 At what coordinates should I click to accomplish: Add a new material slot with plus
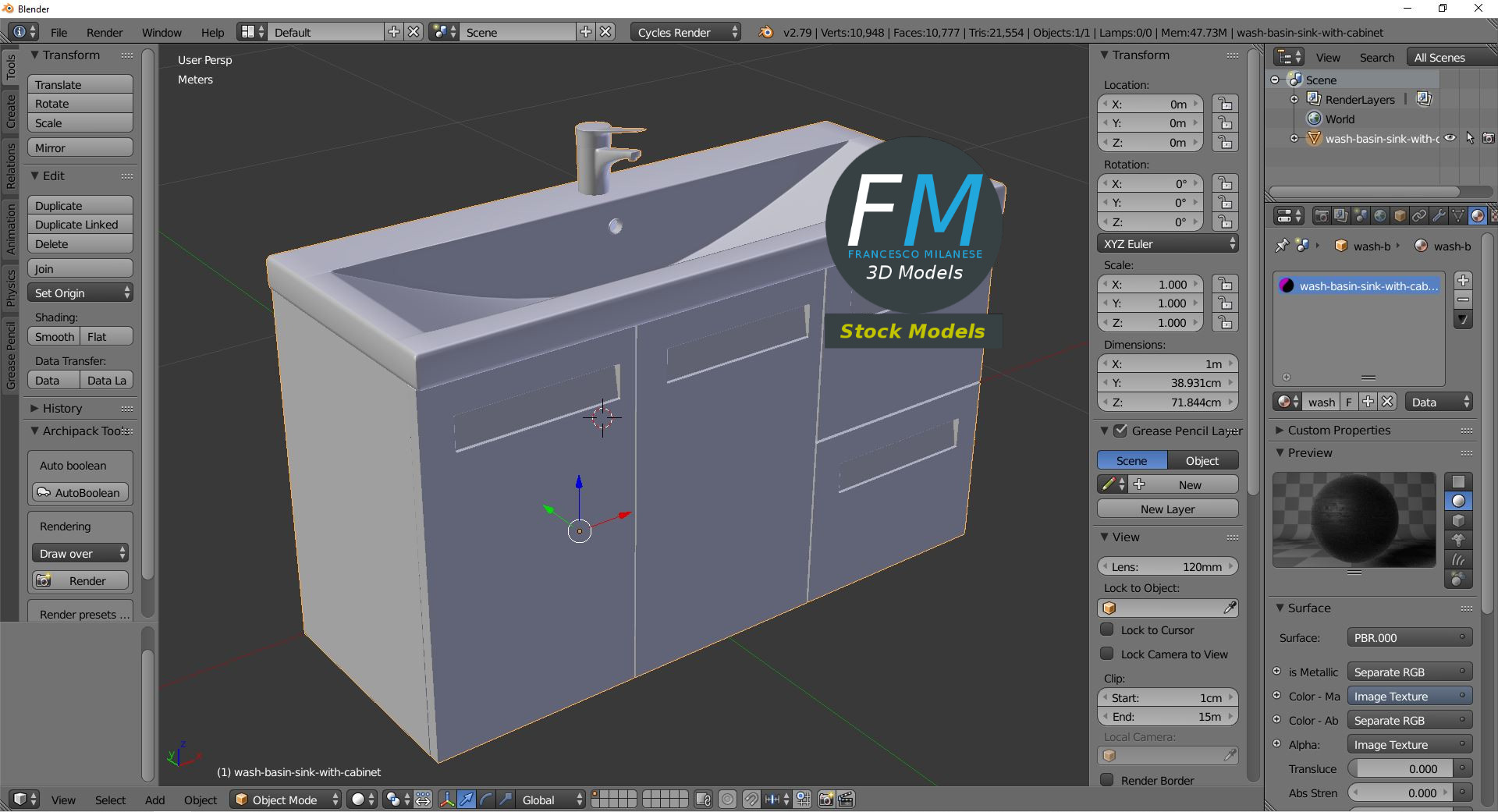(x=1463, y=280)
